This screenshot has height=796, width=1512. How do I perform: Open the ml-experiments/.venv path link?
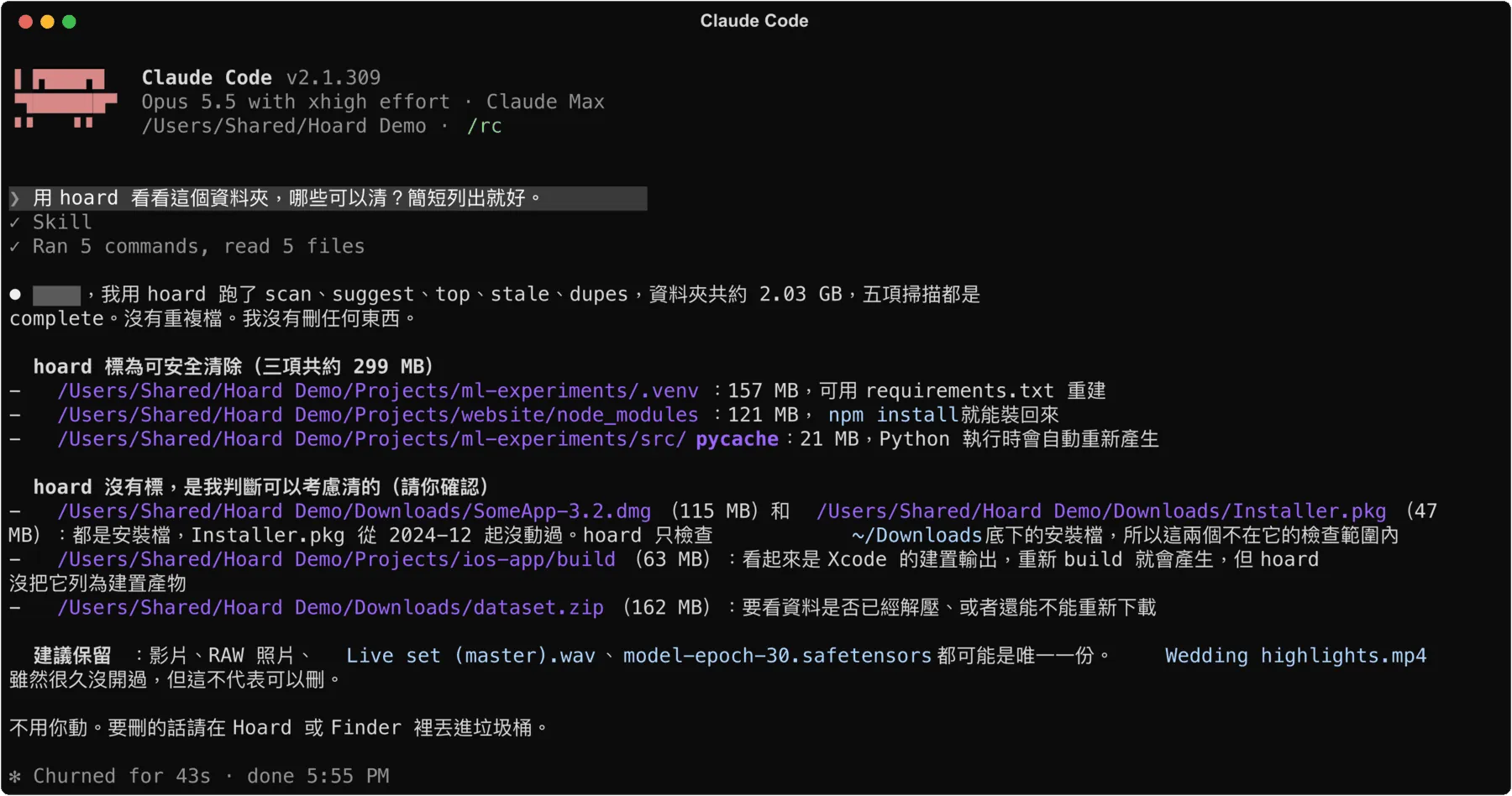(x=378, y=391)
